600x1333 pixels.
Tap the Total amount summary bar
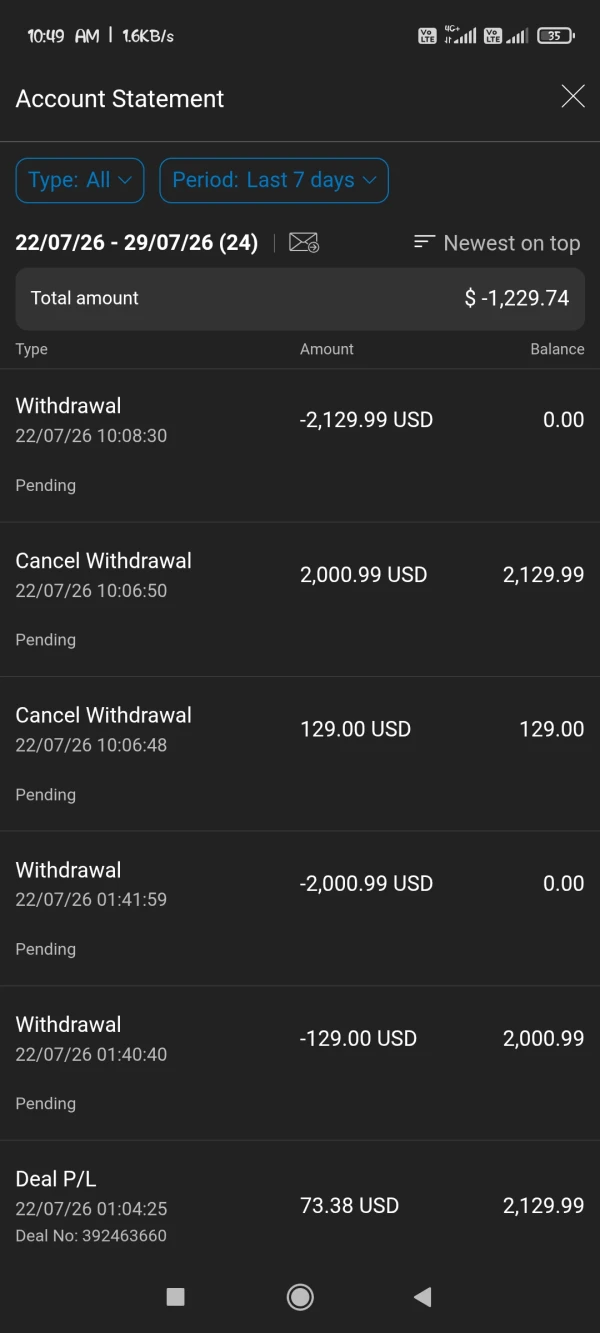coord(300,298)
